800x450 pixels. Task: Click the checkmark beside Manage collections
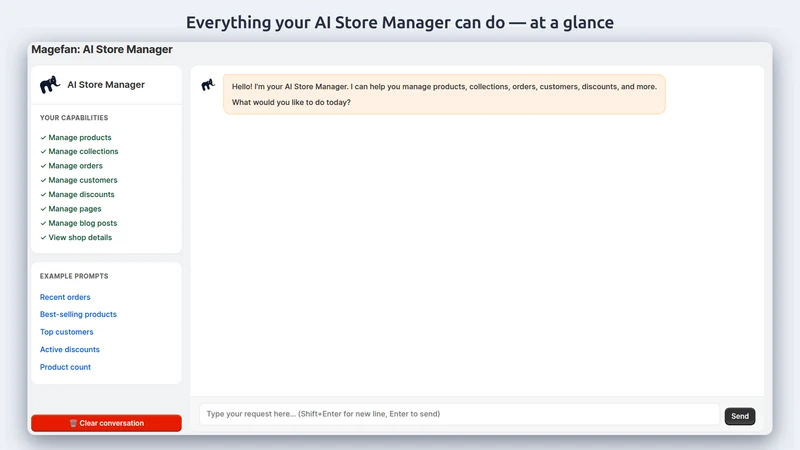pyautogui.click(x=43, y=152)
